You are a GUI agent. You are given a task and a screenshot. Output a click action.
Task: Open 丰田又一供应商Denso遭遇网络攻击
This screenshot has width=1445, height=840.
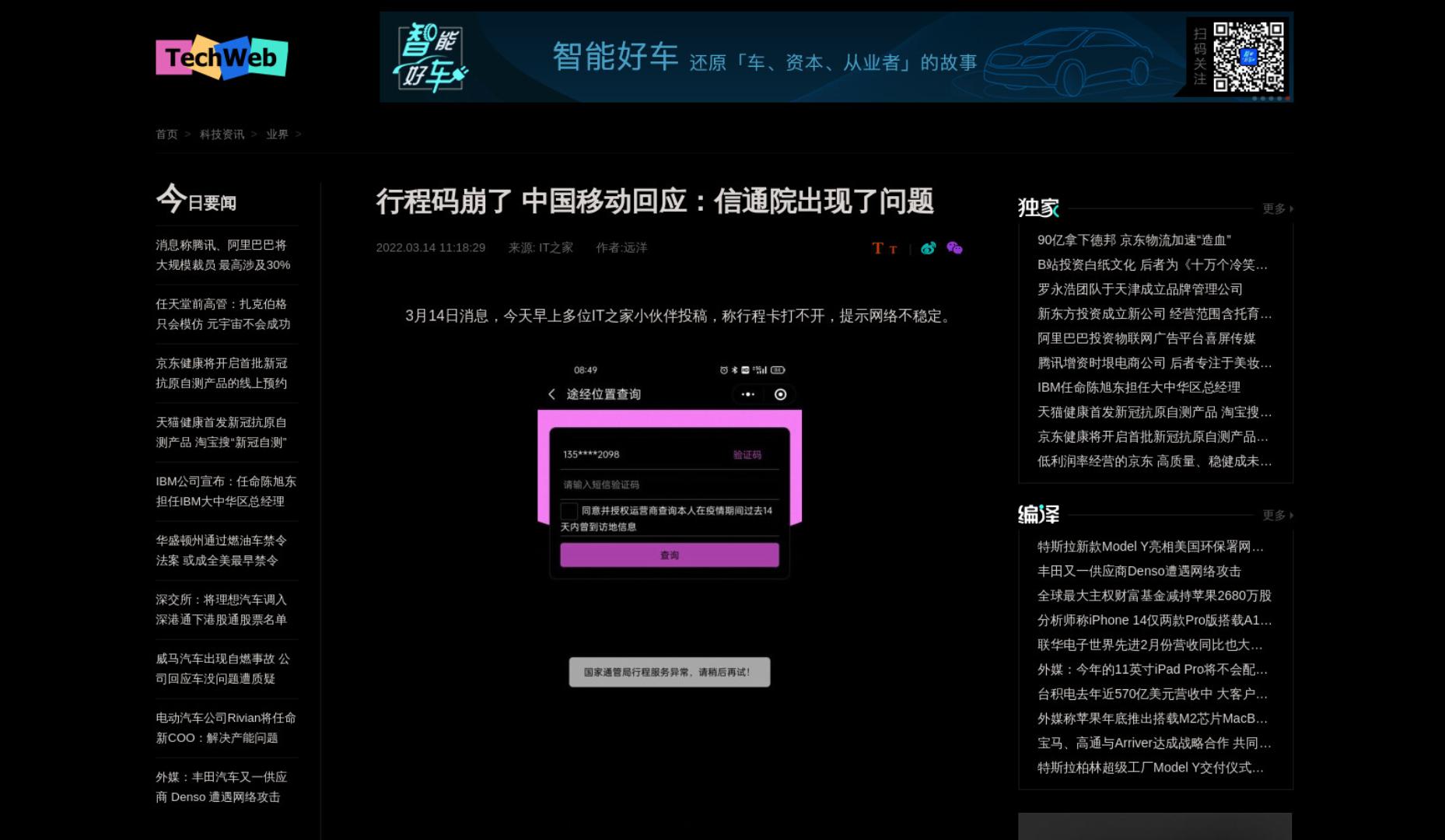click(1139, 571)
